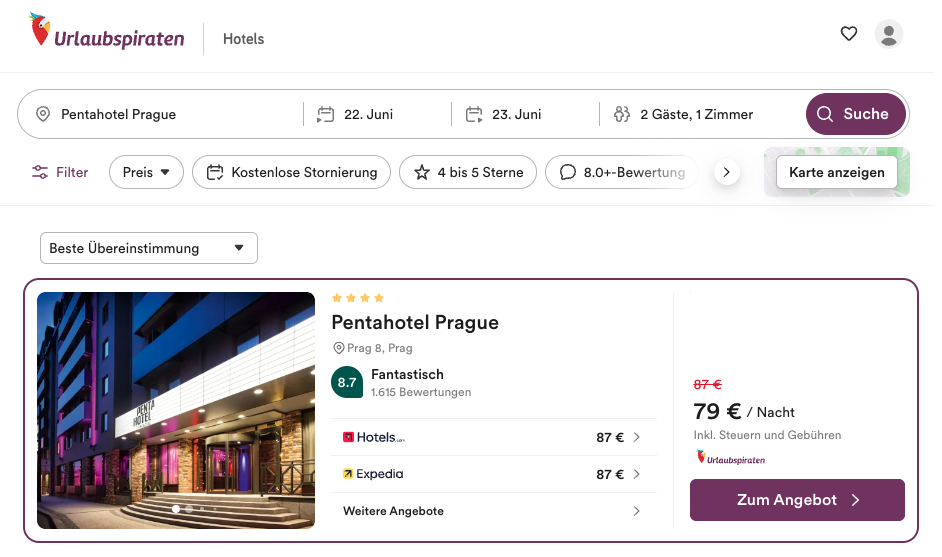This screenshot has width=942, height=557.
Task: Open the Expedia 87 € offer
Action: coord(494,474)
